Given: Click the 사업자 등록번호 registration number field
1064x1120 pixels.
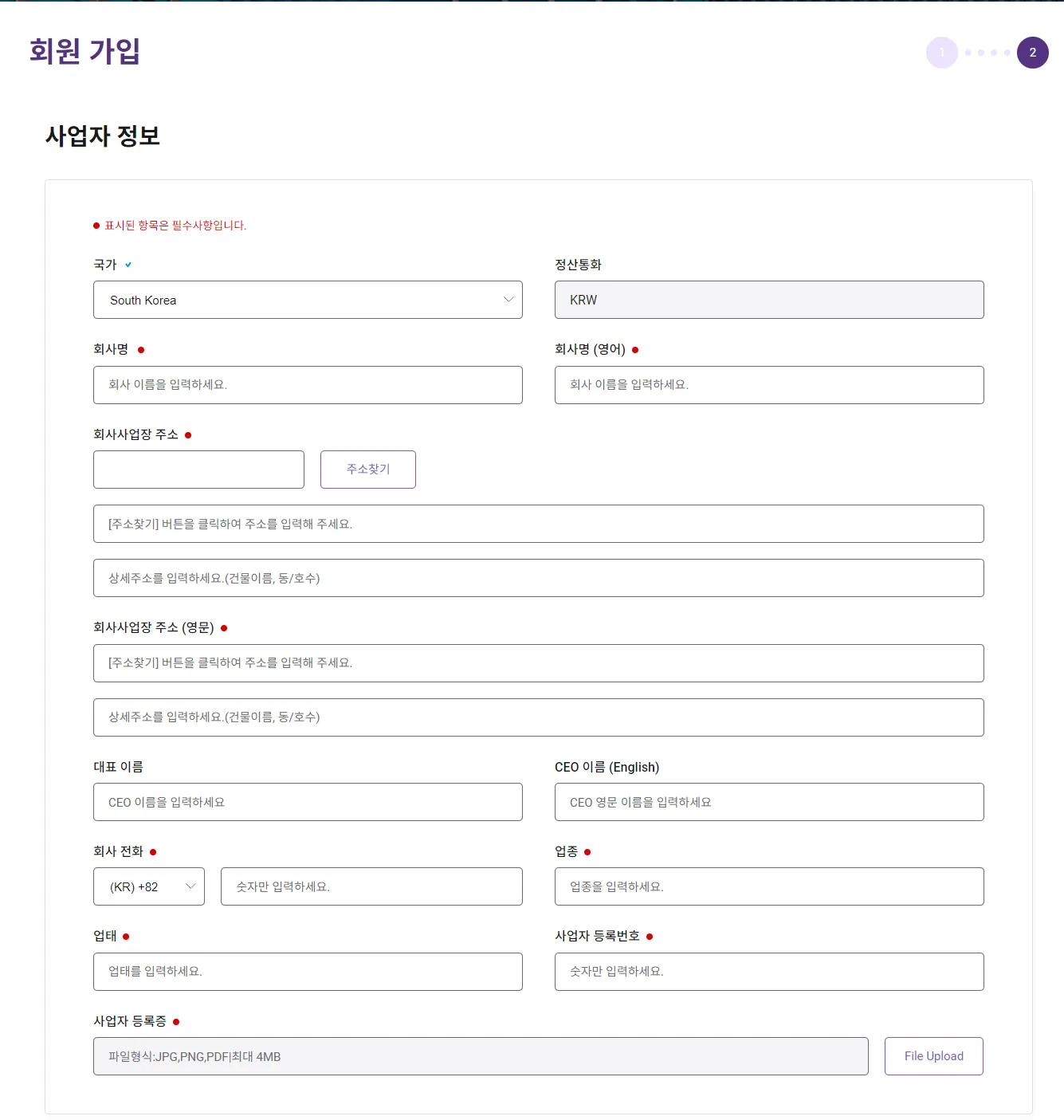Looking at the screenshot, I should pyautogui.click(x=768, y=972).
